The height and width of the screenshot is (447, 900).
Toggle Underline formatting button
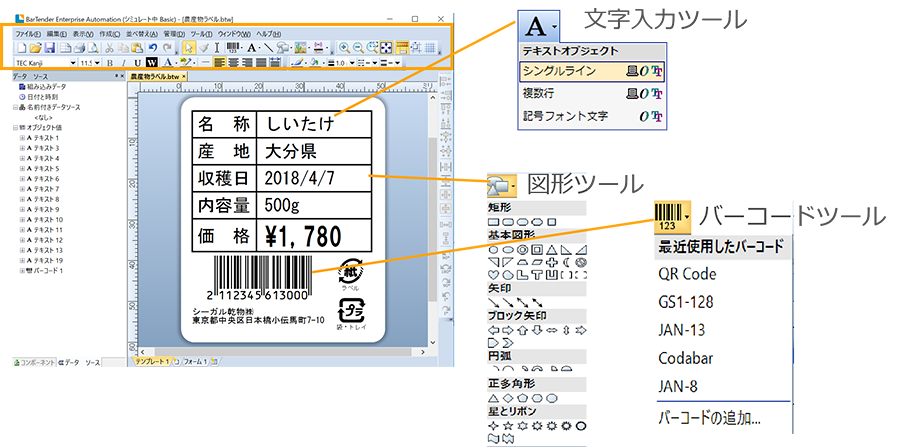pos(138,62)
